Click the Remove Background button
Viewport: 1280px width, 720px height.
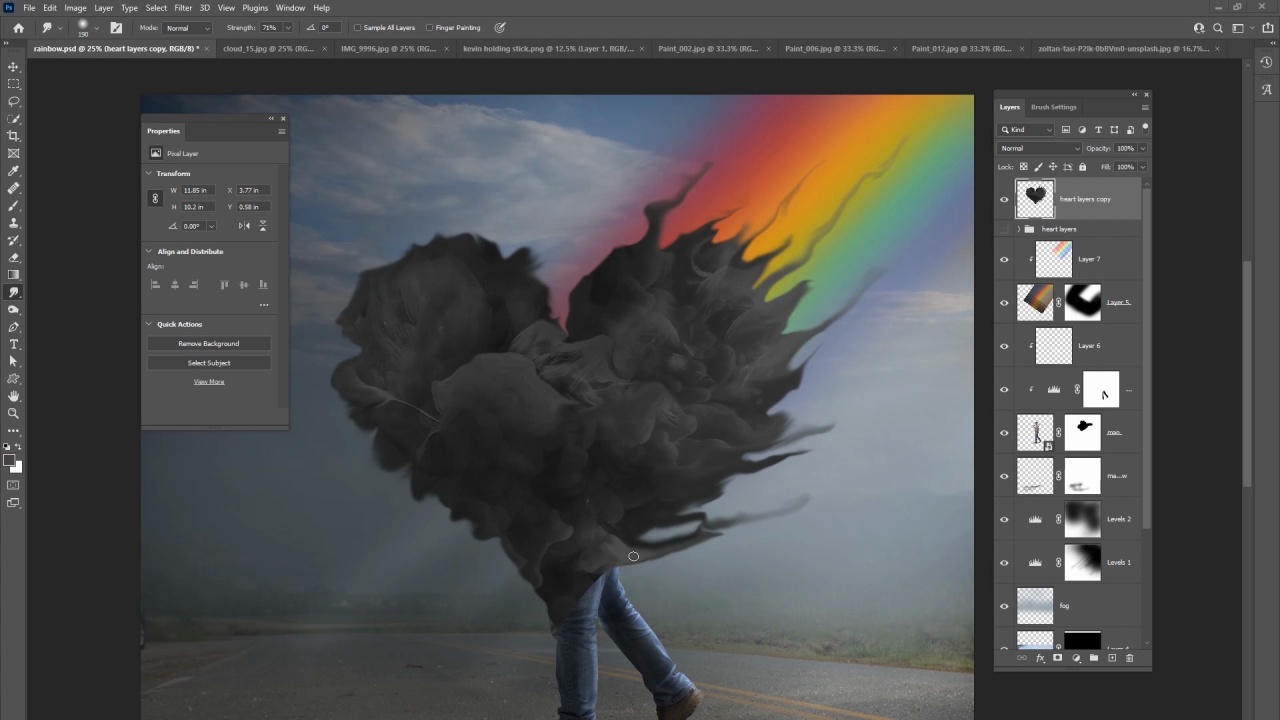pyautogui.click(x=209, y=344)
